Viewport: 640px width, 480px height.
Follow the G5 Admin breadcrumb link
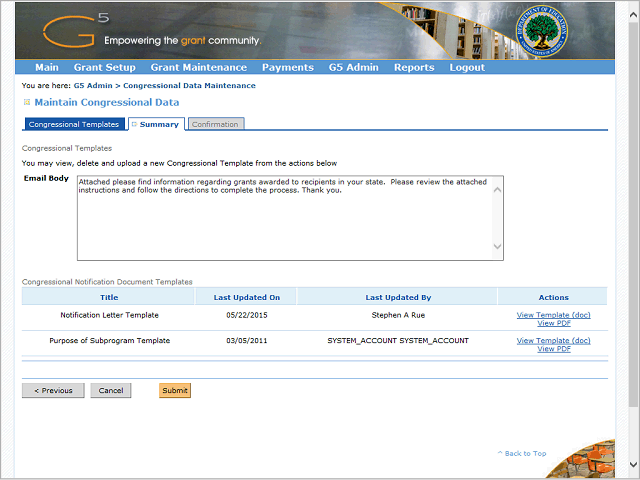pyautogui.click(x=93, y=86)
